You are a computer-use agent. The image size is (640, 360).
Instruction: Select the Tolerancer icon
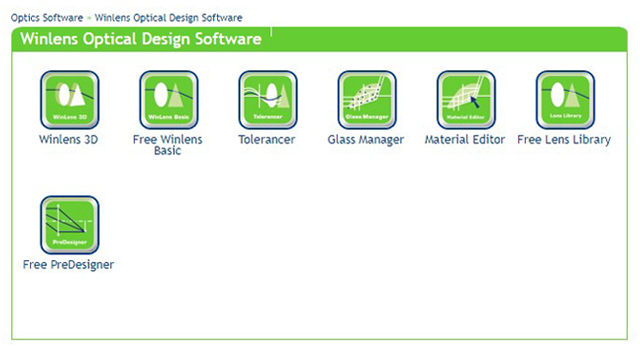coord(268,100)
